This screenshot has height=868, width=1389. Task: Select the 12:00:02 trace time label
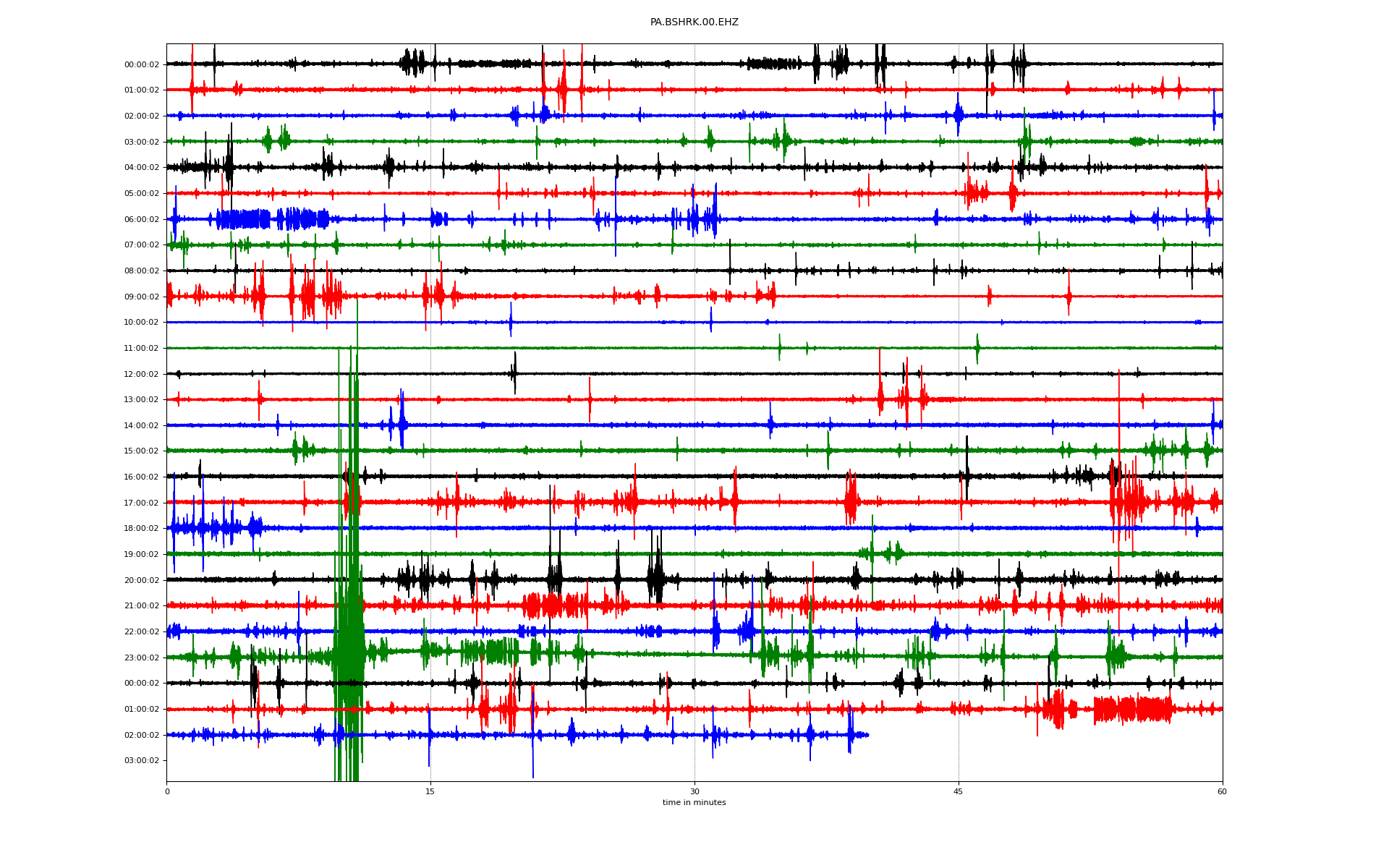(x=142, y=374)
